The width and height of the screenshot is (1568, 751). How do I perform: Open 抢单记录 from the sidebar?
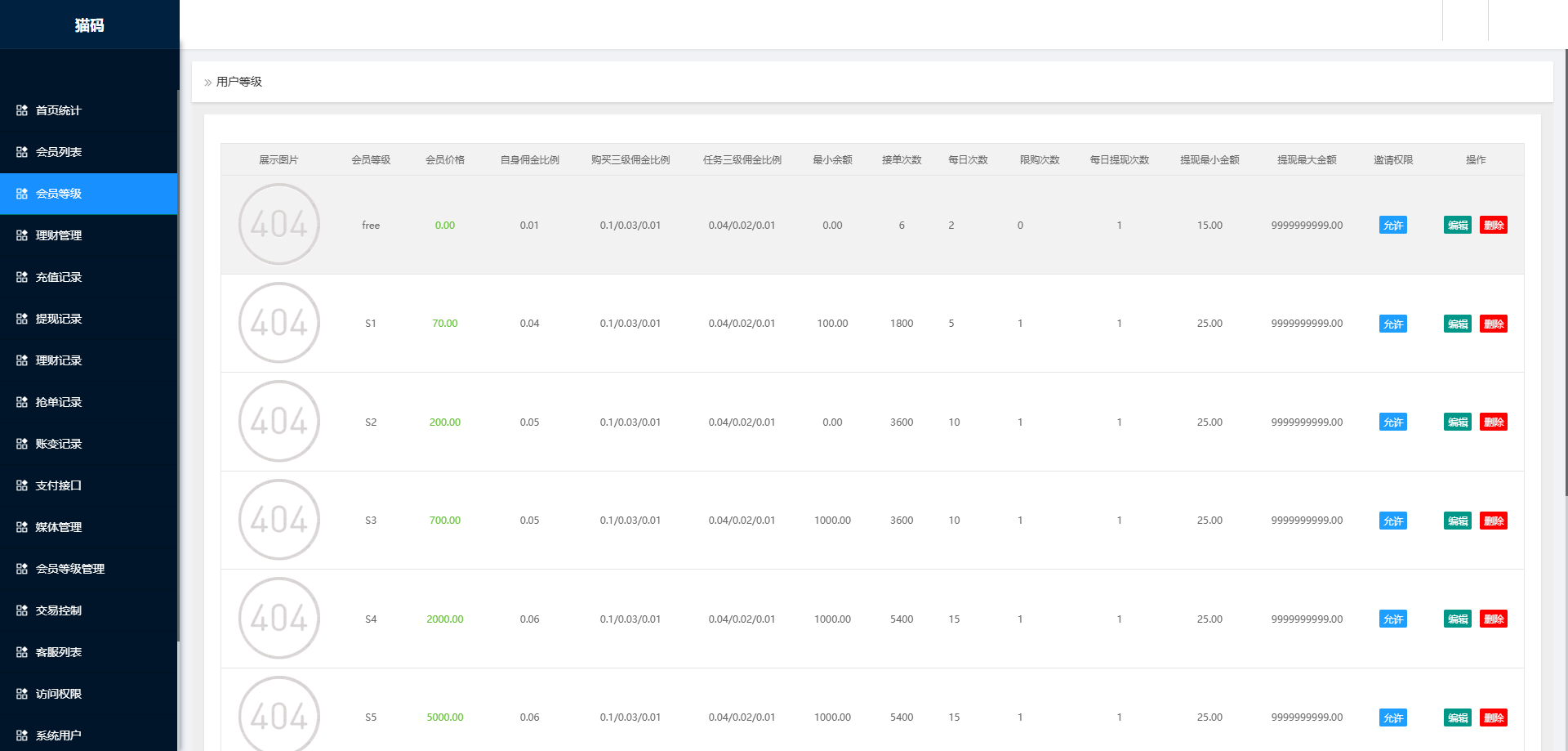pyautogui.click(x=59, y=402)
